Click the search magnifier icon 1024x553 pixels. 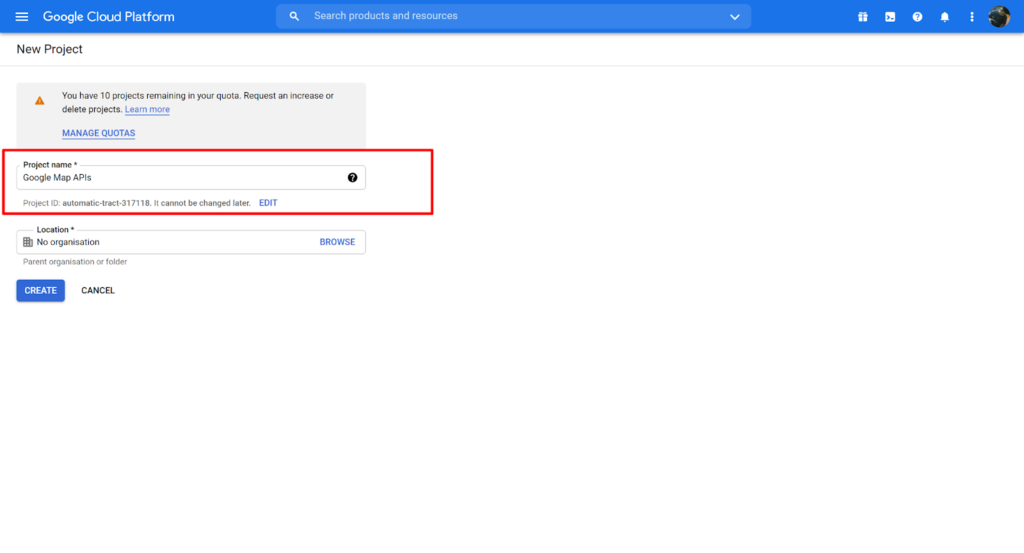294,16
